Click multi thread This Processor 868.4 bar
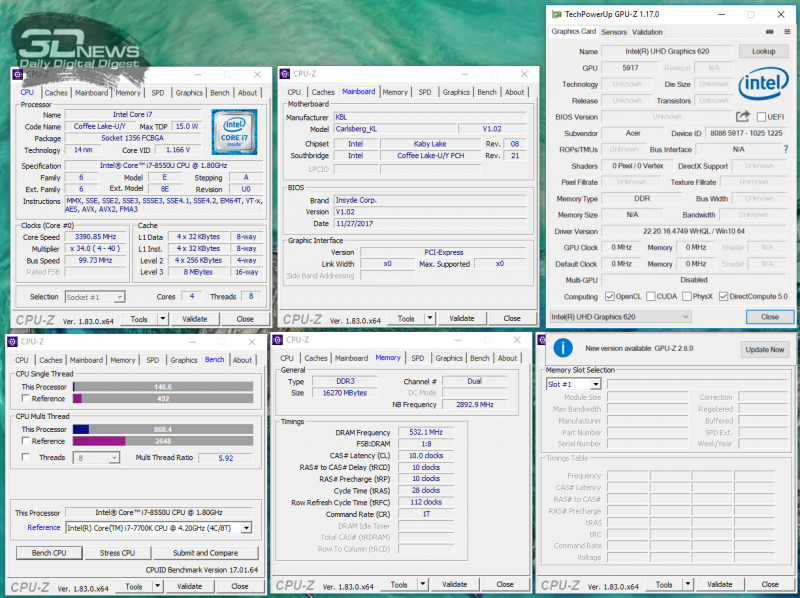800x598 pixels. [x=163, y=429]
